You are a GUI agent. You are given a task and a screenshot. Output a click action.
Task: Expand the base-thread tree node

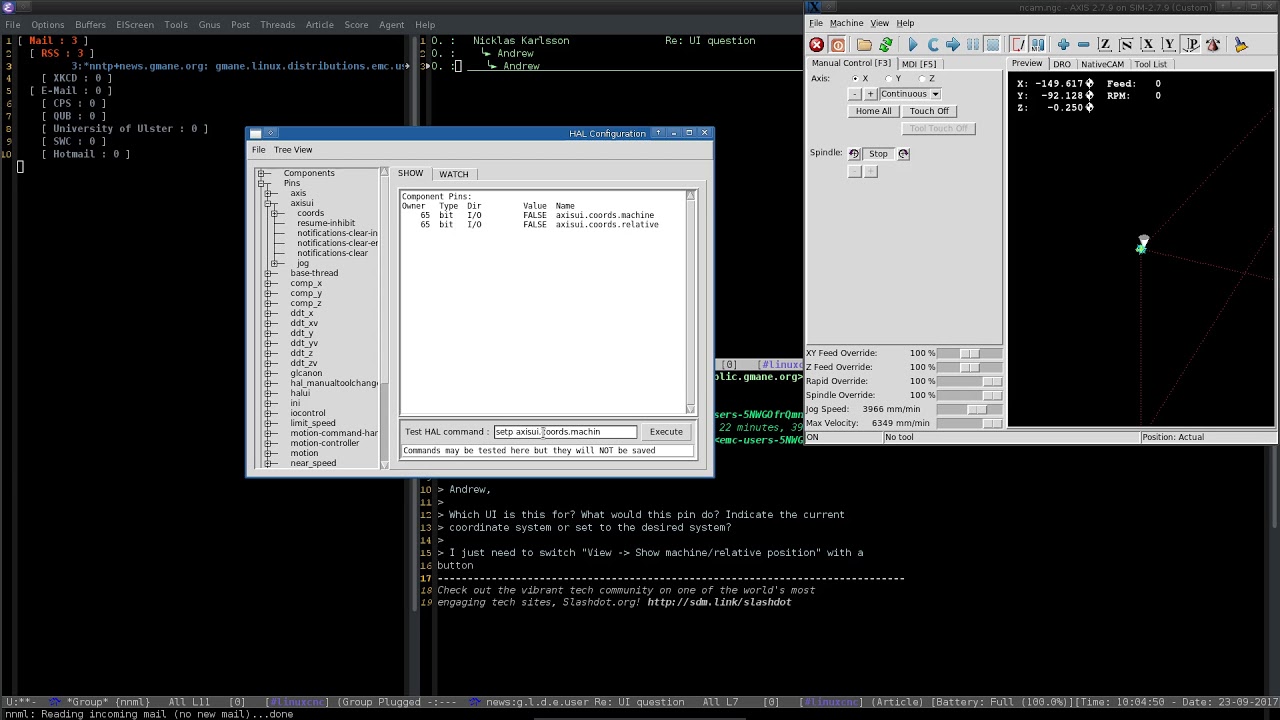pyautogui.click(x=270, y=273)
